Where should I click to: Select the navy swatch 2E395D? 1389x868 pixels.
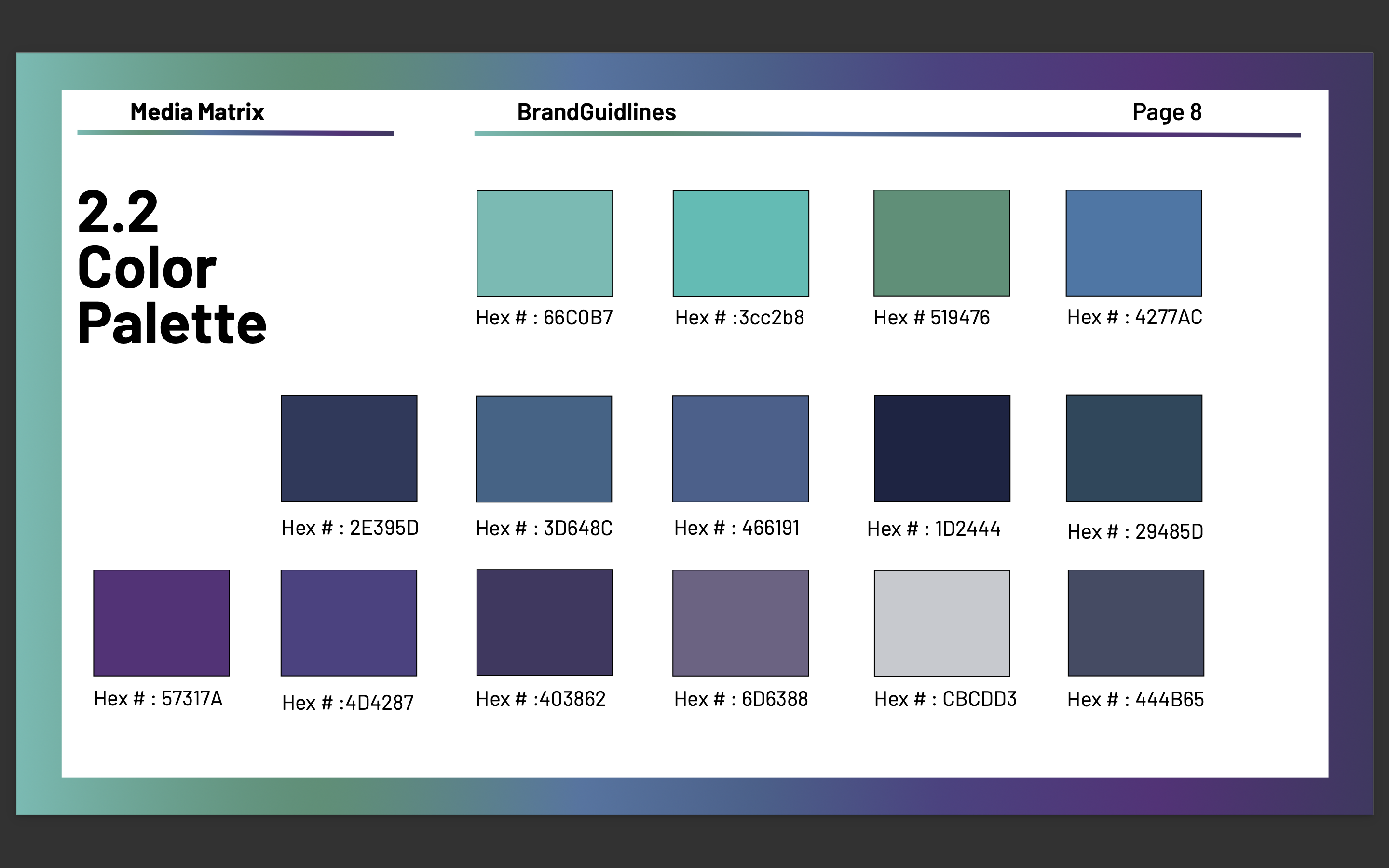pos(348,448)
